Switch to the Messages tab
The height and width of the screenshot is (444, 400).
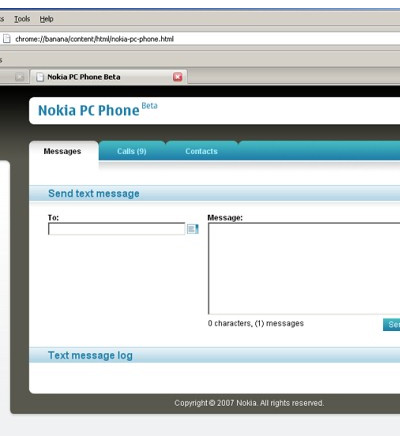tap(62, 151)
